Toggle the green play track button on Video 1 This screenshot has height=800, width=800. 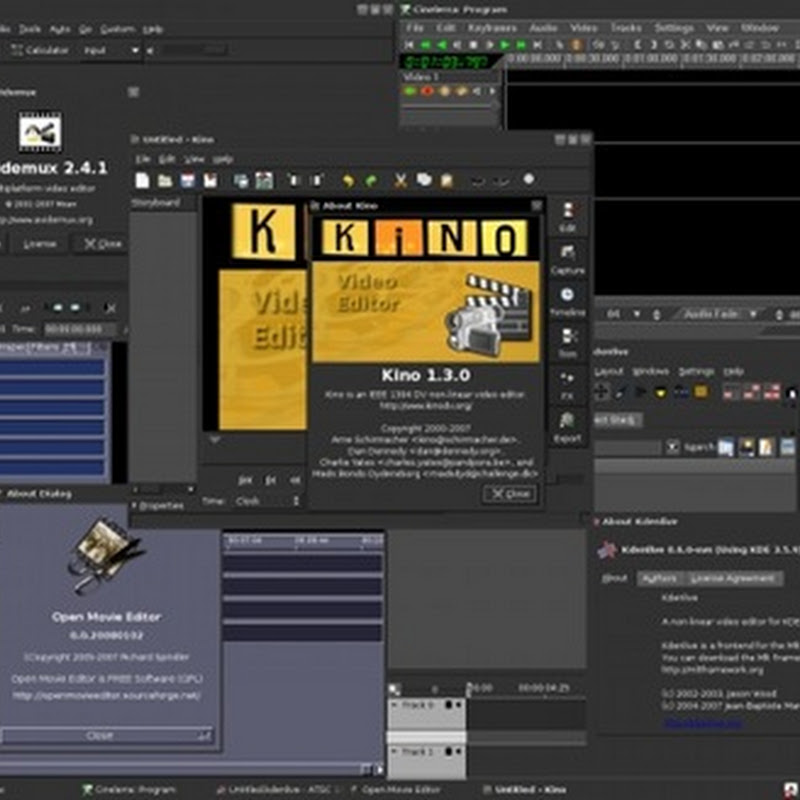(410, 91)
